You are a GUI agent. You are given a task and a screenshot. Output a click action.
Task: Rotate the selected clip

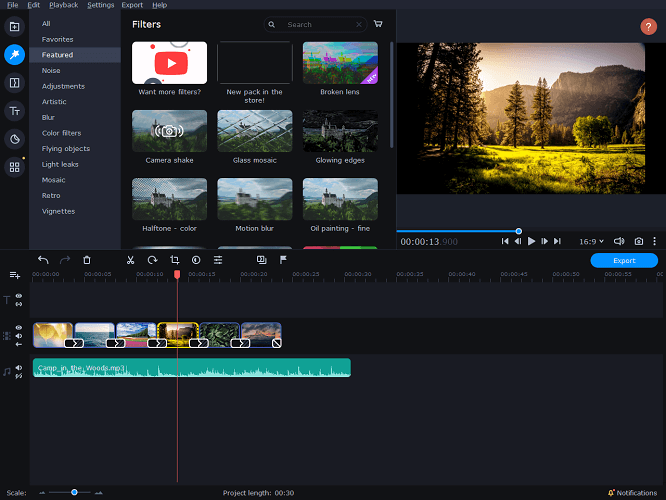click(152, 260)
